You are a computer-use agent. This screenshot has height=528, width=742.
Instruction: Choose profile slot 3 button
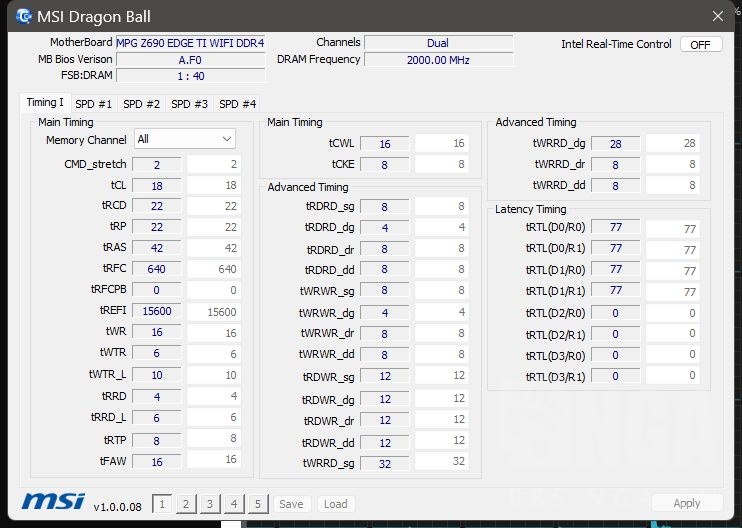(210, 504)
